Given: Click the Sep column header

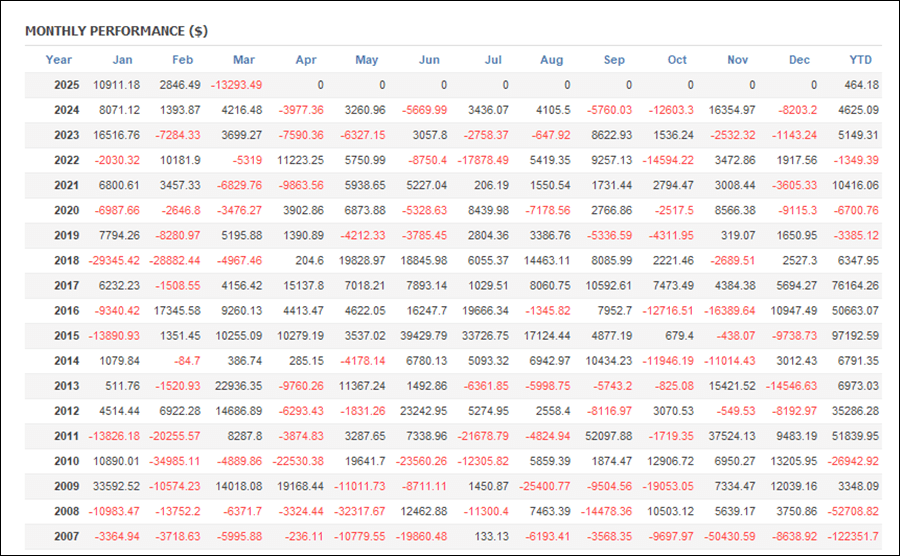Looking at the screenshot, I should pyautogui.click(x=614, y=60).
